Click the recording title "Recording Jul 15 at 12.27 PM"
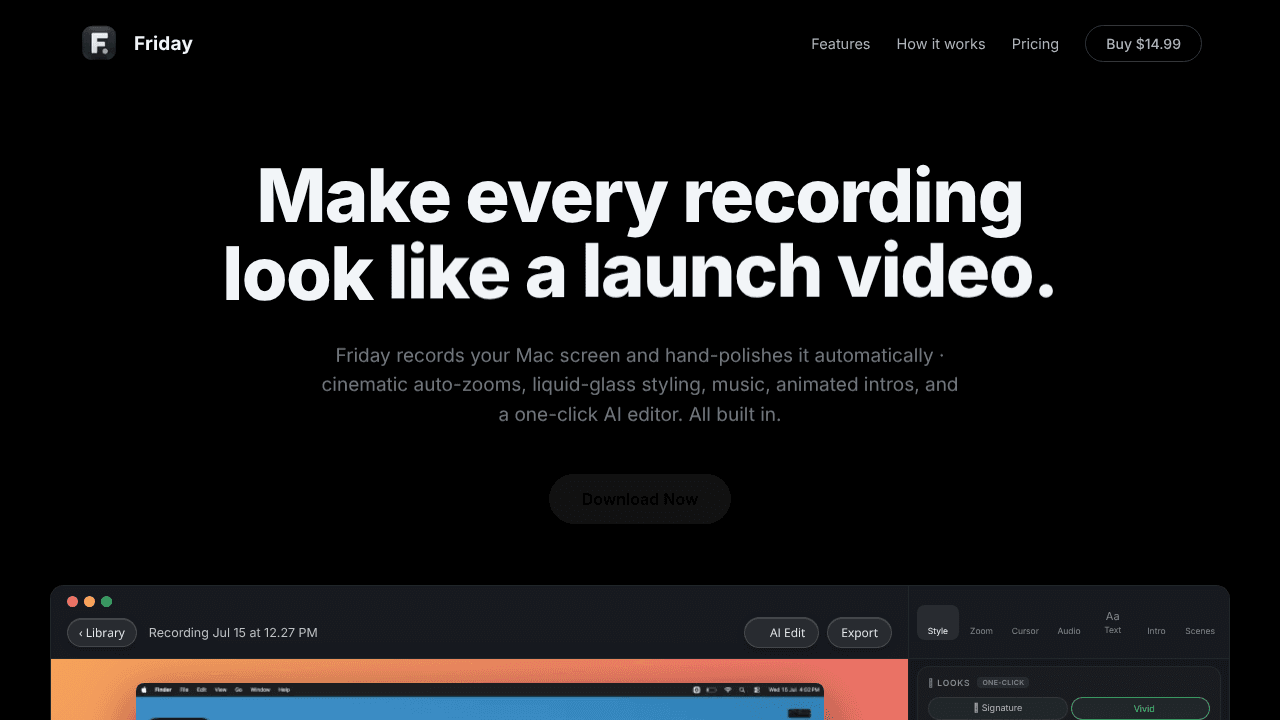Screen dimensions: 1280x720 click(x=233, y=632)
